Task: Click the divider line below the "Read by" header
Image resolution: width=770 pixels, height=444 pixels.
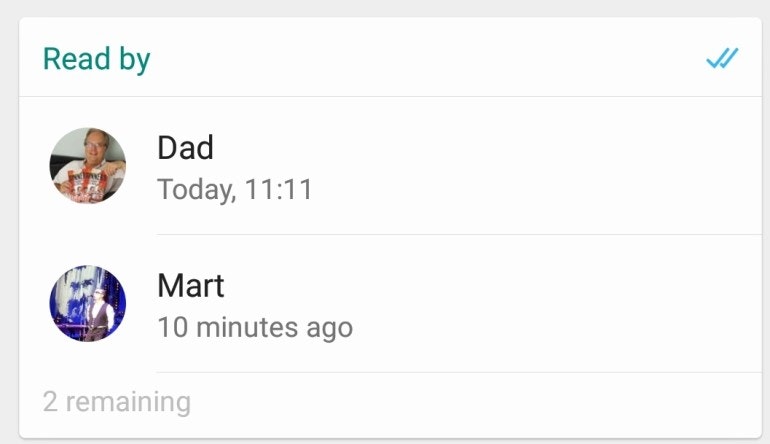Action: pos(390,97)
